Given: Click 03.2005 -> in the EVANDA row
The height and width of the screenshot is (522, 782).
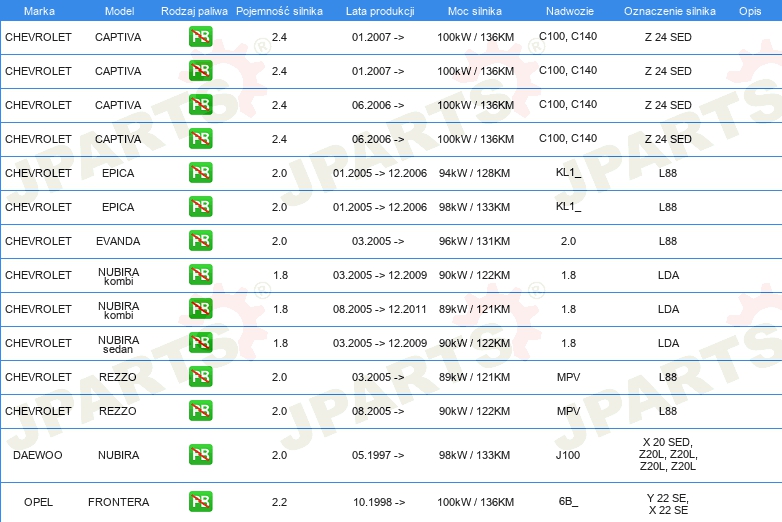Looking at the screenshot, I should point(378,241).
